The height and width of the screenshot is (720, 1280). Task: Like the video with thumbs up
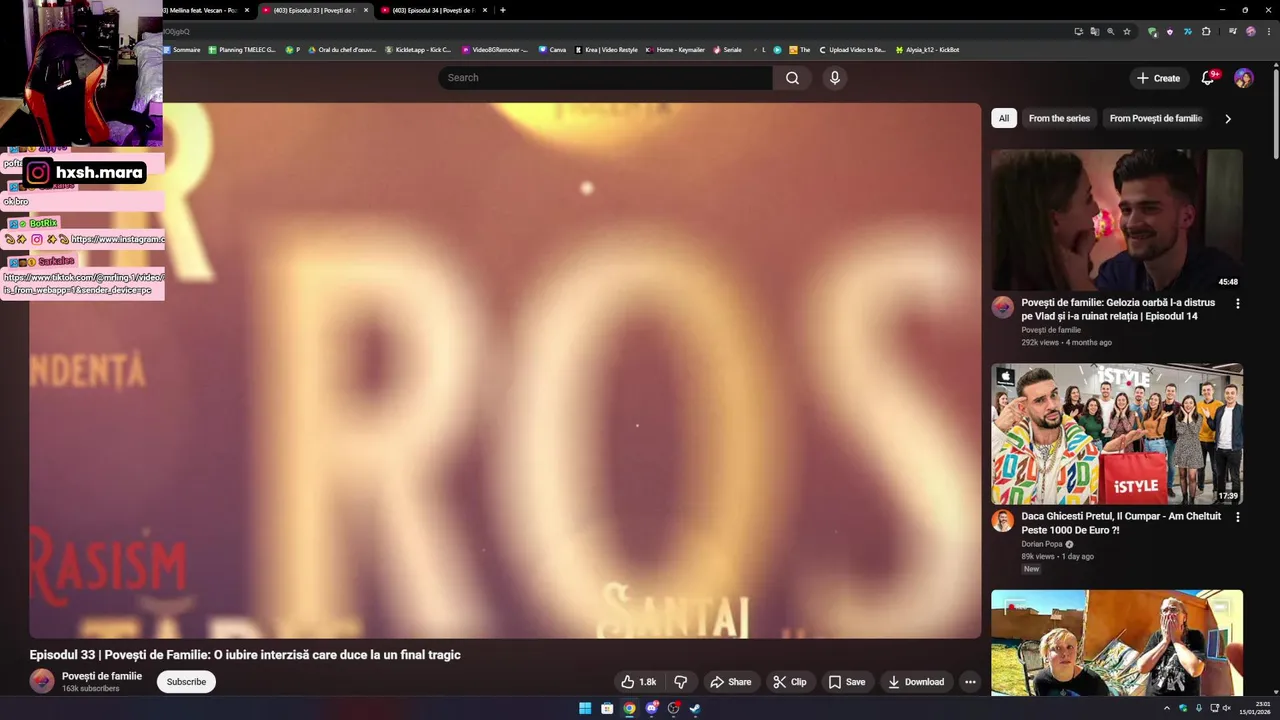pyautogui.click(x=638, y=682)
